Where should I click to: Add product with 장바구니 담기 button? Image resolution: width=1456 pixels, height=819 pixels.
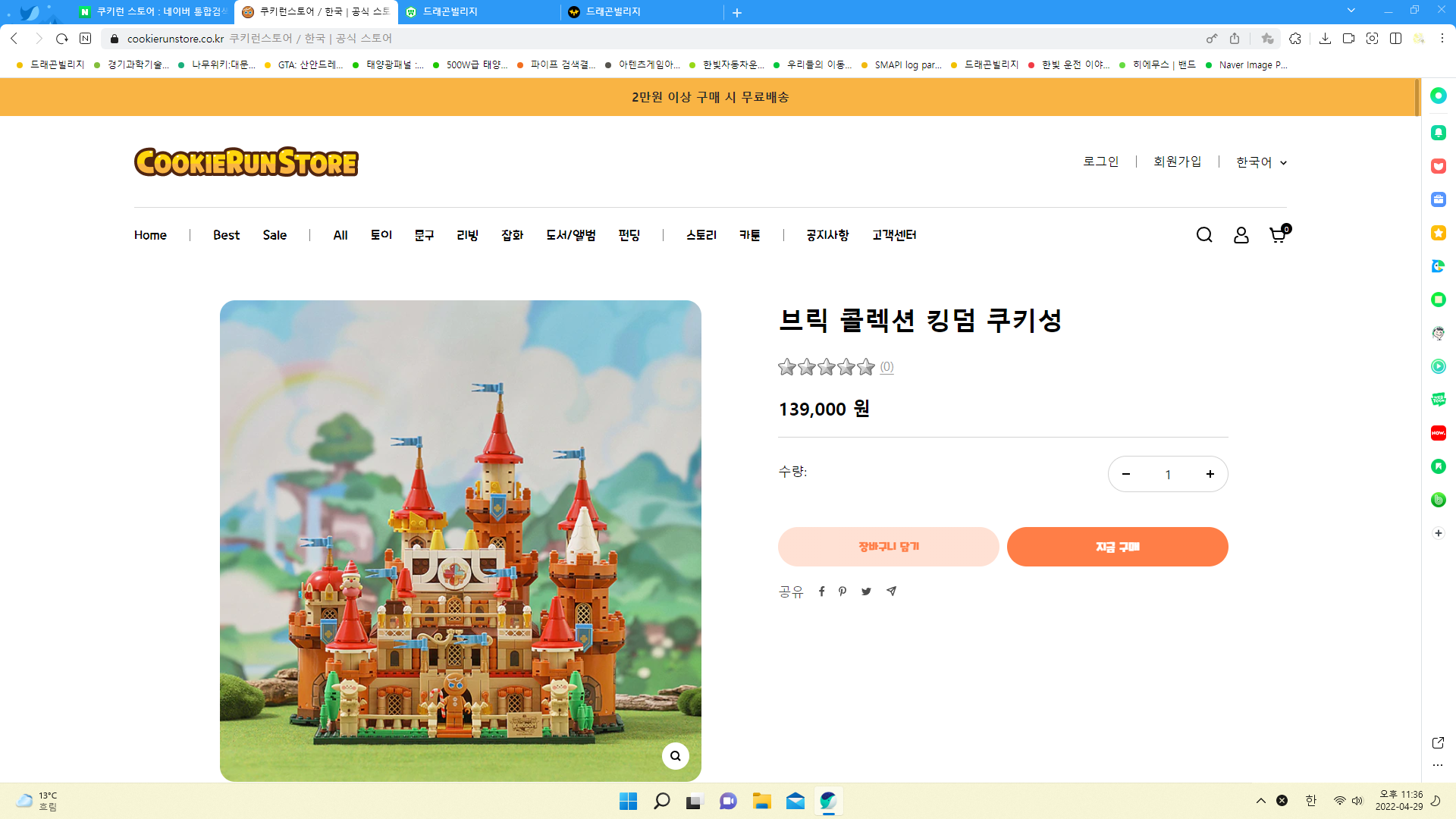[888, 547]
